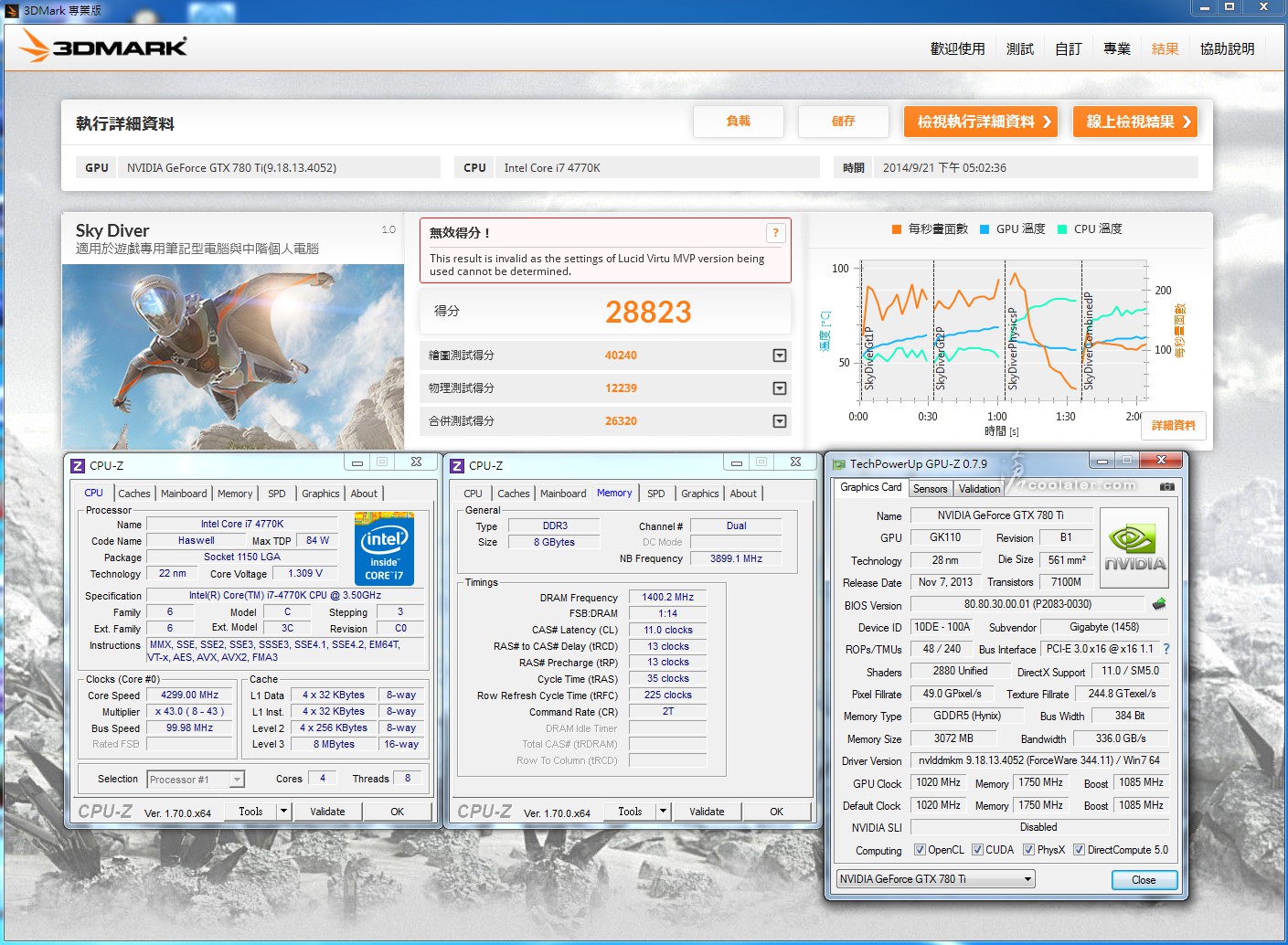The image size is (1288, 945).
Task: Click the green CPU 溫度 legend swatch
Action: pyautogui.click(x=1062, y=229)
